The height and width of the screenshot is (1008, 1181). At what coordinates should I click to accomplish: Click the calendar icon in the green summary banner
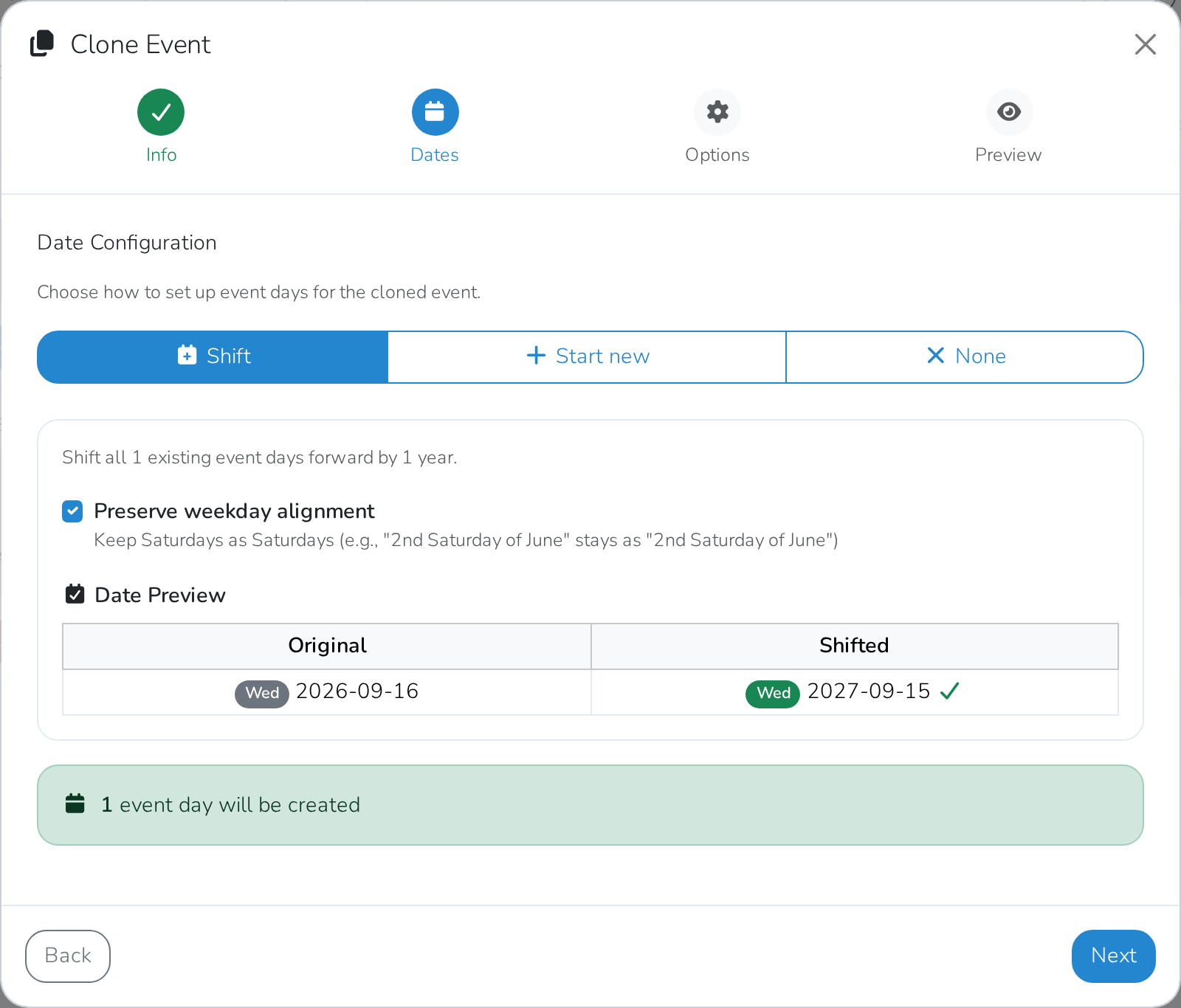tap(75, 804)
